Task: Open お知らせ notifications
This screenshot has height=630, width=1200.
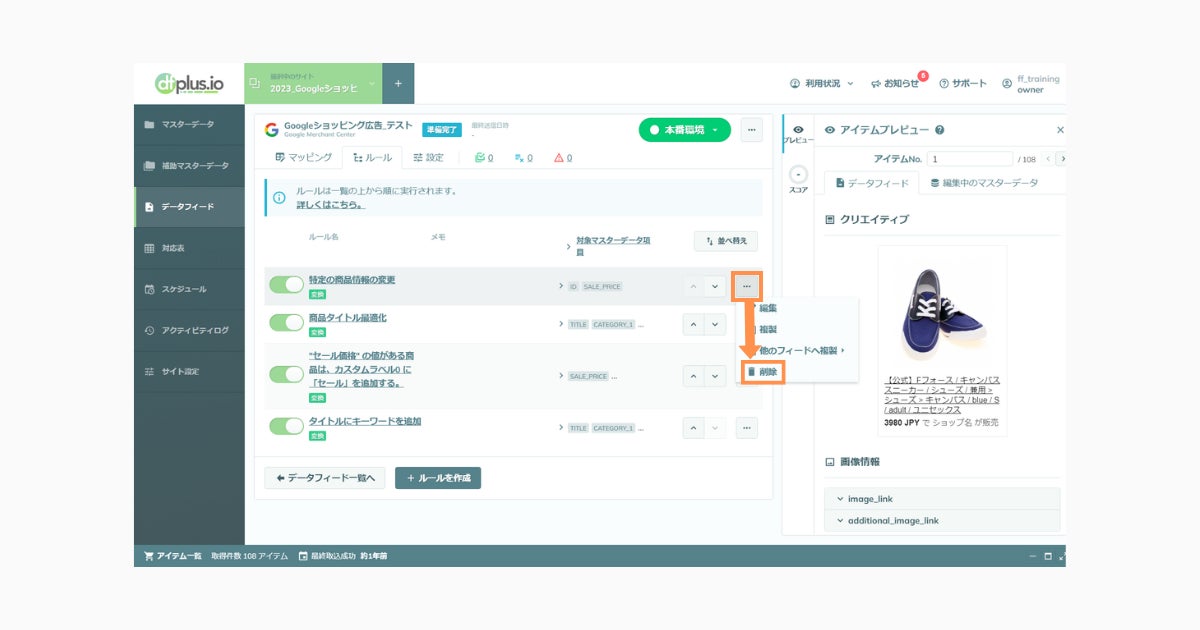Action: 895,84
